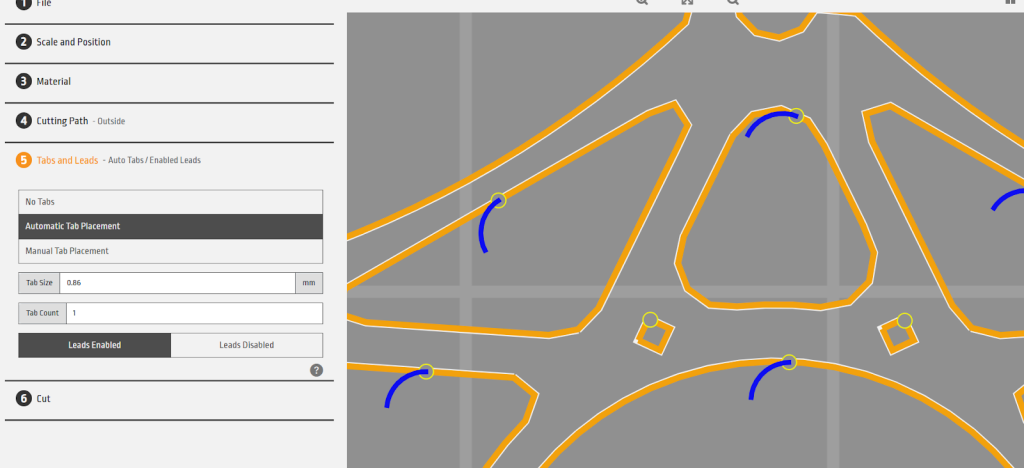Open the File step header

click(169, 5)
